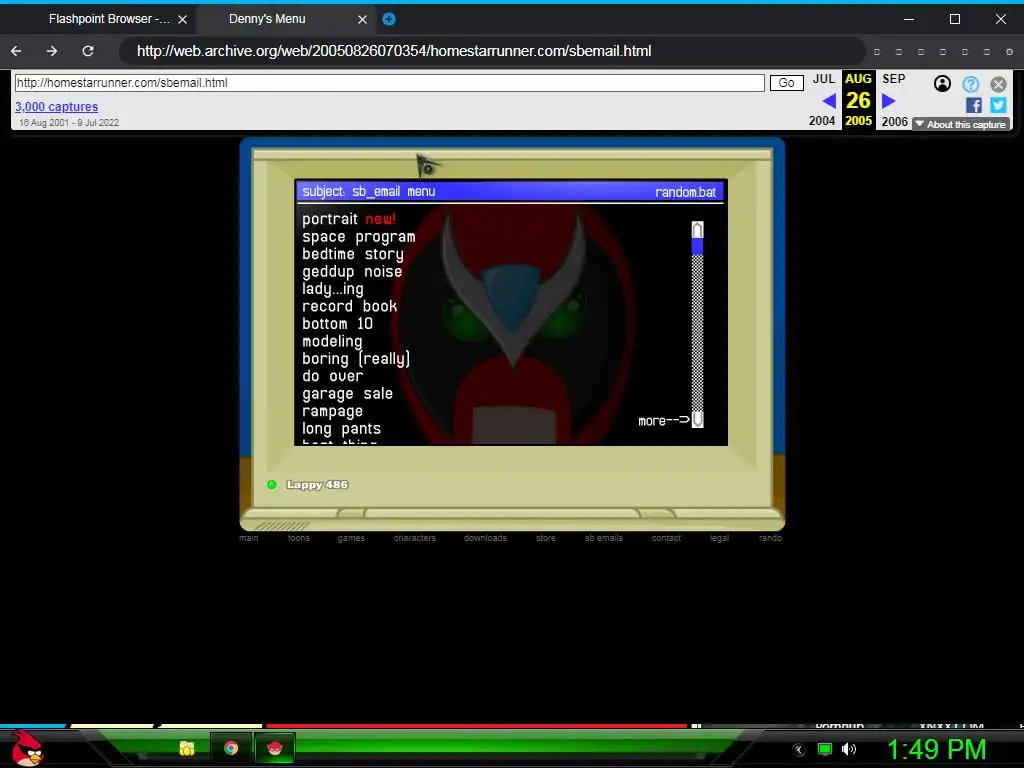Open the boring (really) email
The height and width of the screenshot is (768, 1024).
pos(356,359)
